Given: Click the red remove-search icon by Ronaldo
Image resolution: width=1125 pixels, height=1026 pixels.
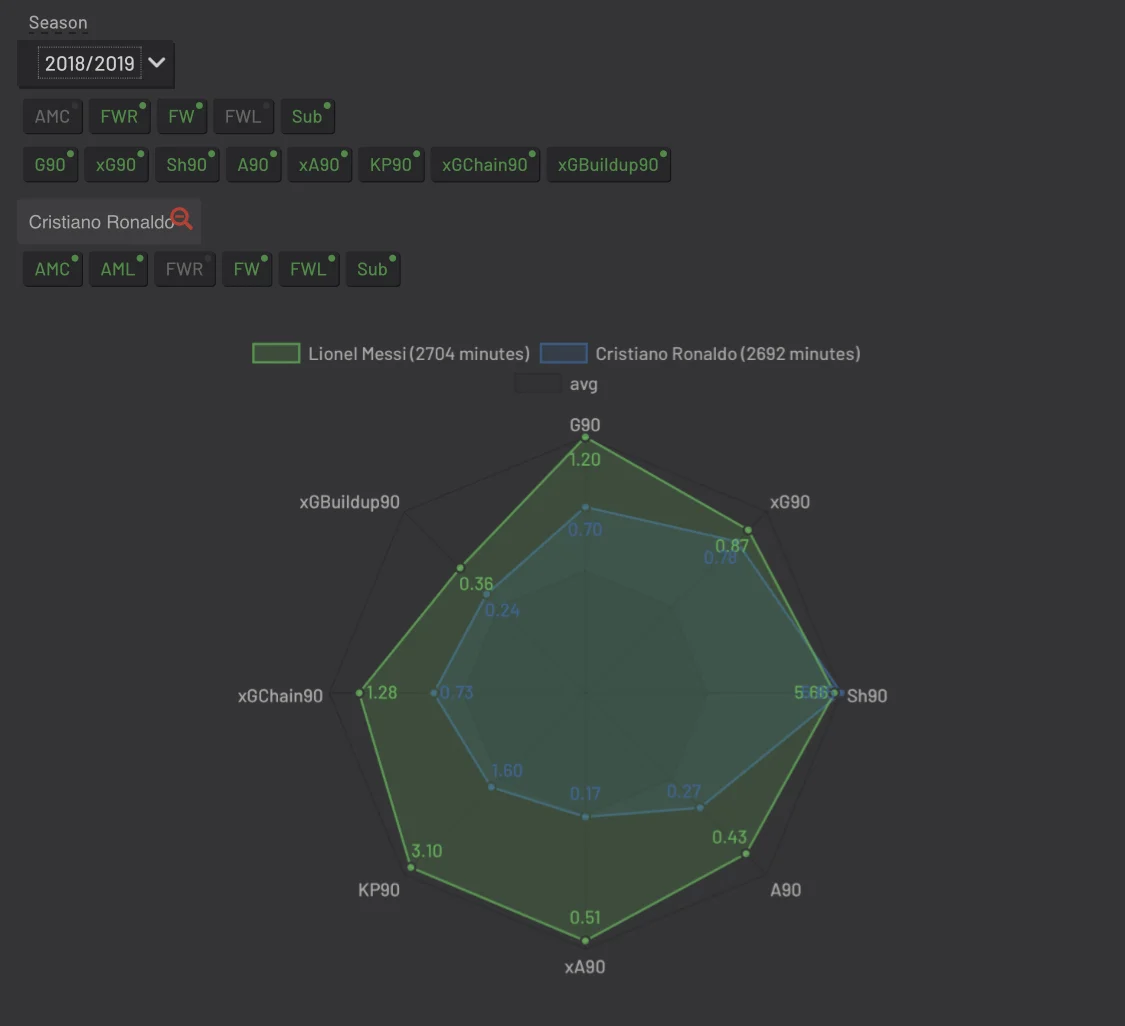Looking at the screenshot, I should pyautogui.click(x=182, y=218).
